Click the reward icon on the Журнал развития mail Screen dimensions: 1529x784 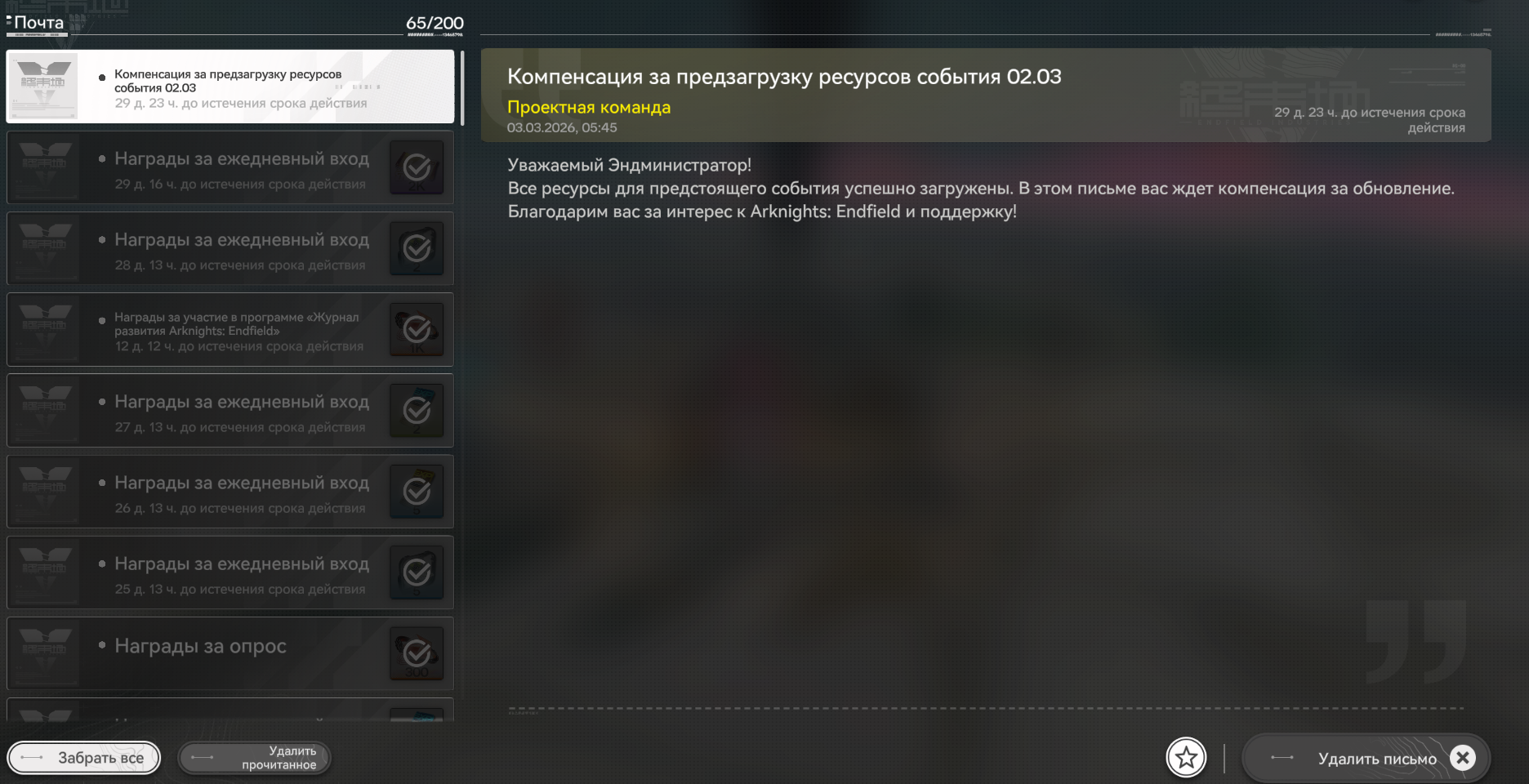tap(417, 329)
